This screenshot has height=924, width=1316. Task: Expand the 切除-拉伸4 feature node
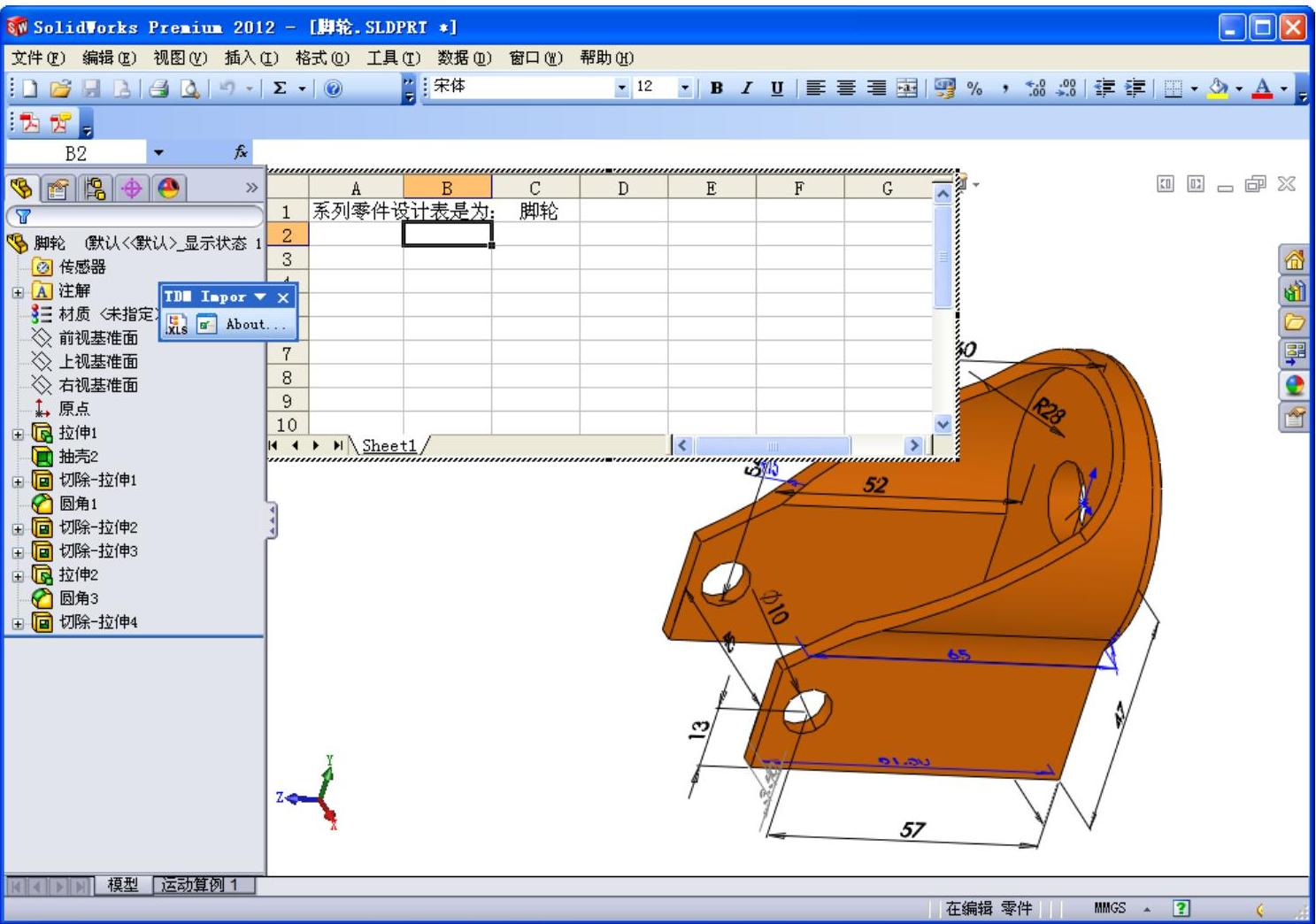point(18,624)
